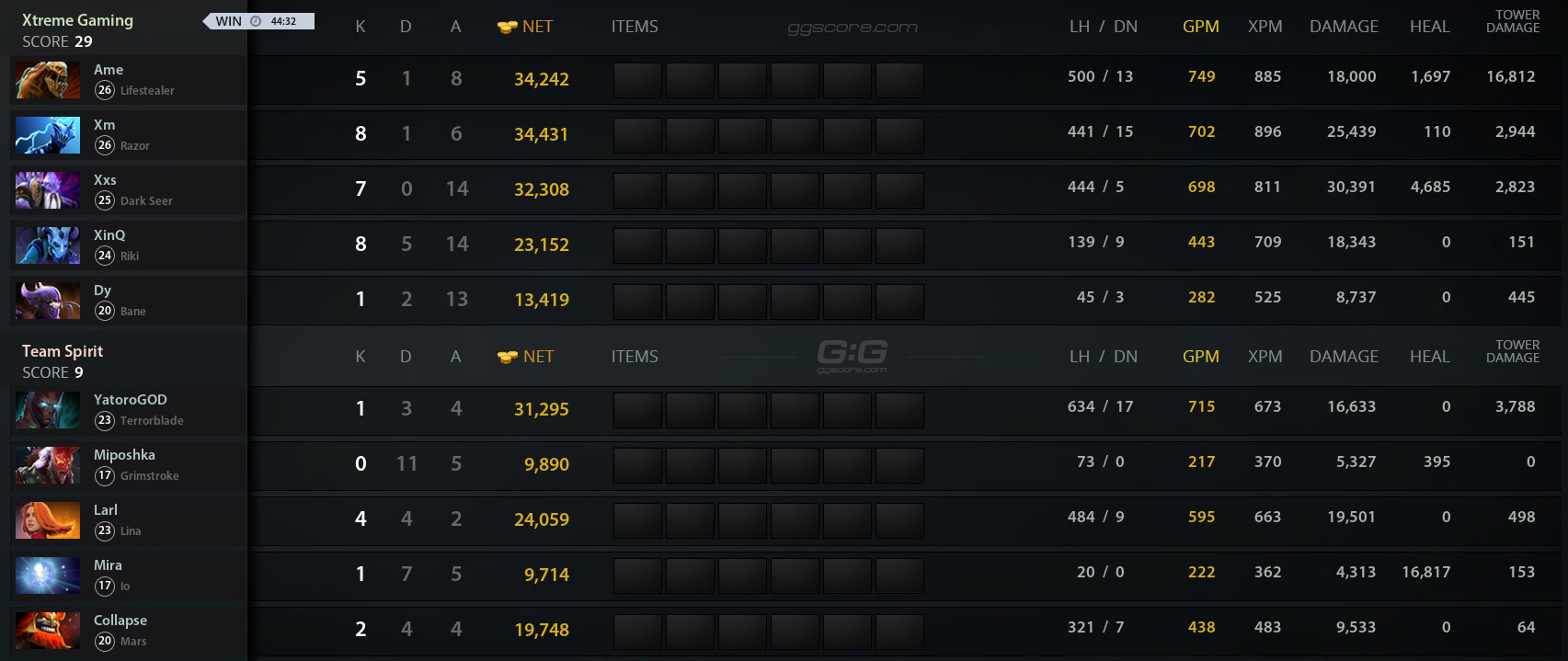Screen dimensions: 1568x661
Task: Click the gold coins NET icon in the top header
Action: tap(507, 28)
